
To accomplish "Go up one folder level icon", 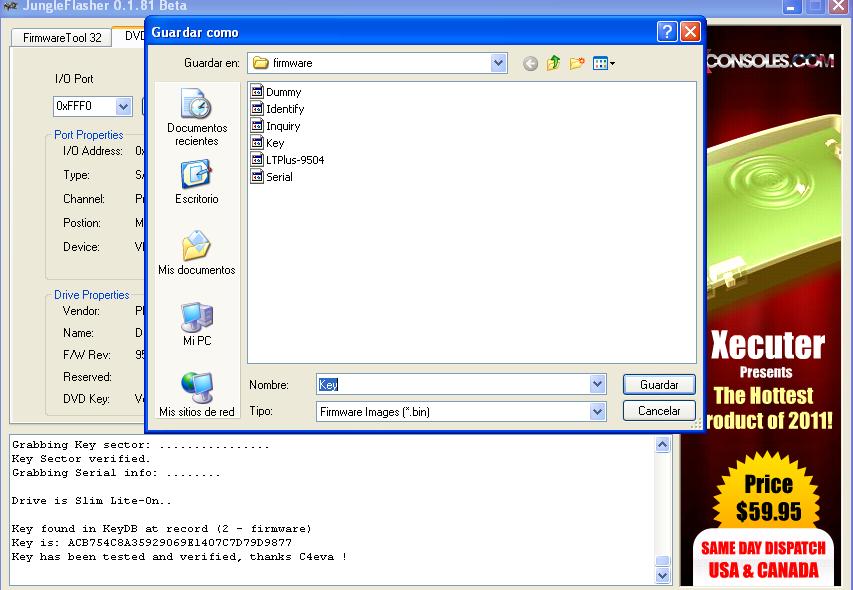I will tap(554, 63).
